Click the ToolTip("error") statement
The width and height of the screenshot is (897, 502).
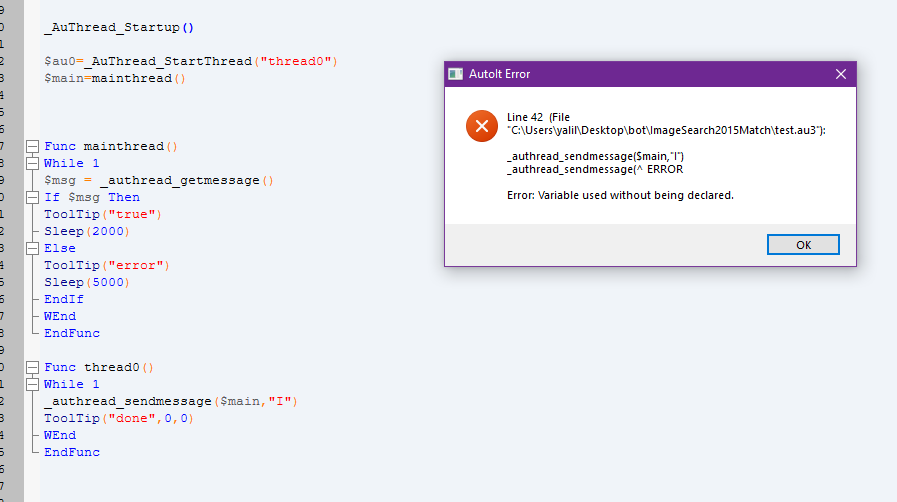[x=107, y=265]
